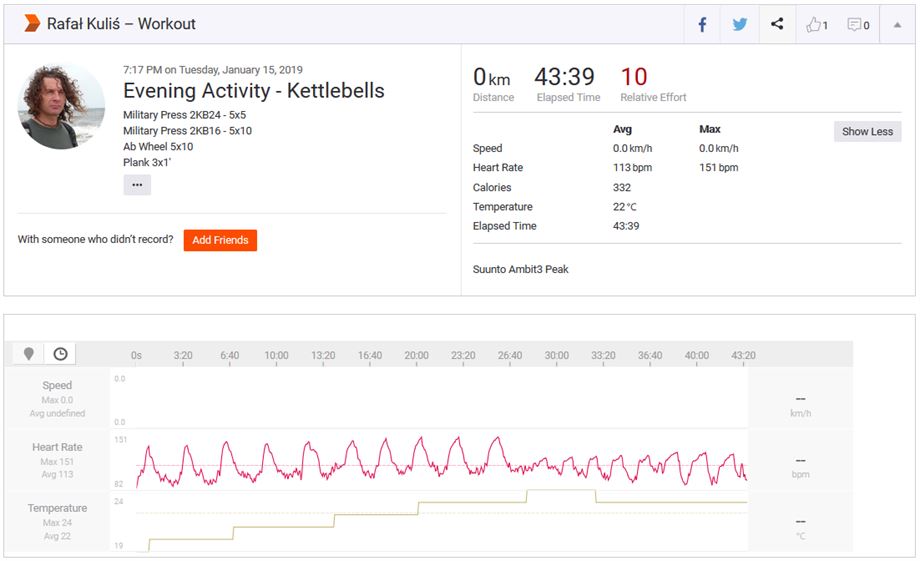Image resolution: width=920 pixels, height=561 pixels.
Task: Expand description with ellipsis button
Action: (137, 184)
